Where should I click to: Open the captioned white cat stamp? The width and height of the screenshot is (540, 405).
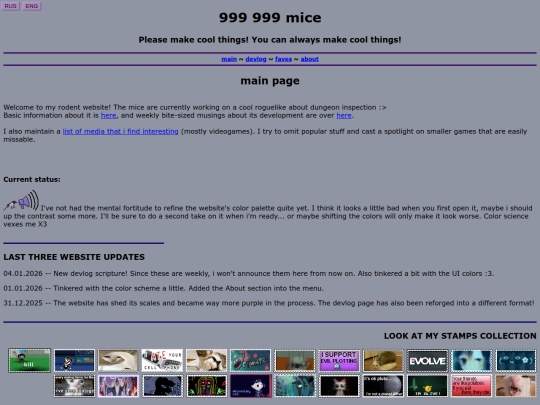point(74,386)
